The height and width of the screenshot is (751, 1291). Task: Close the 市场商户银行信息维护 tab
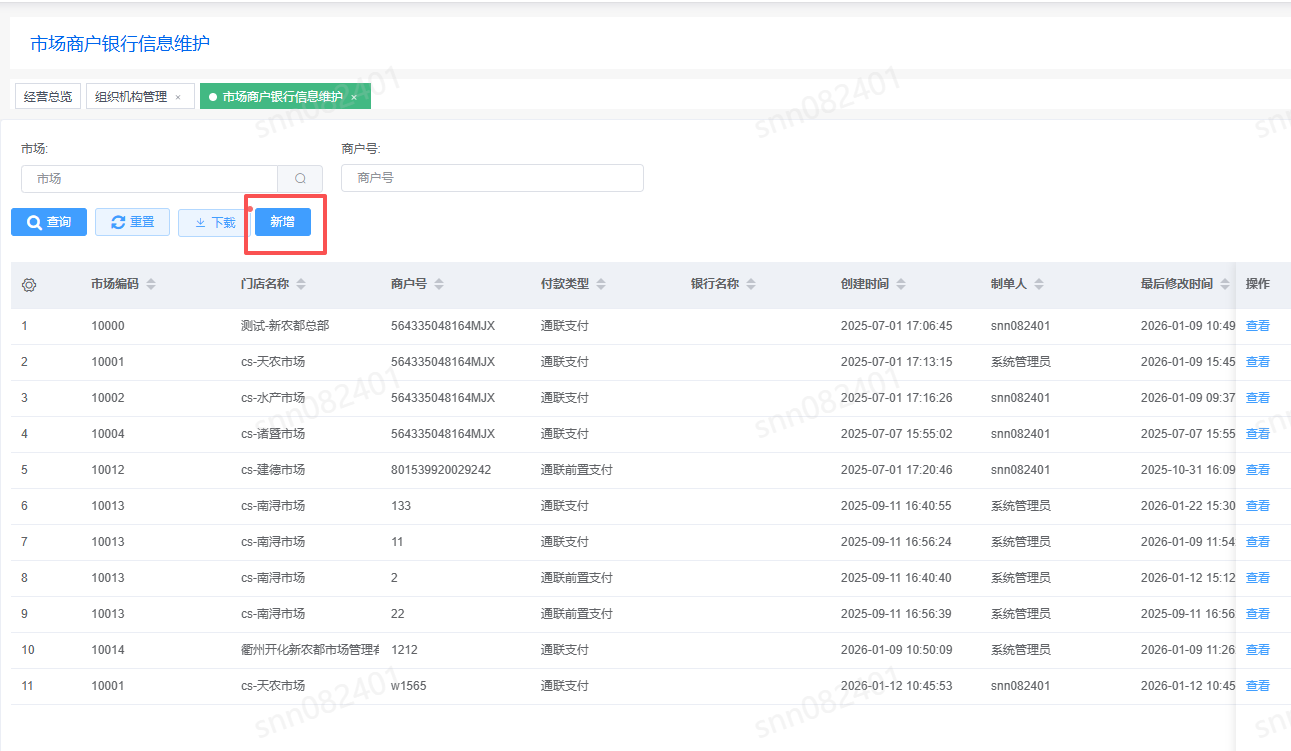coord(354,97)
